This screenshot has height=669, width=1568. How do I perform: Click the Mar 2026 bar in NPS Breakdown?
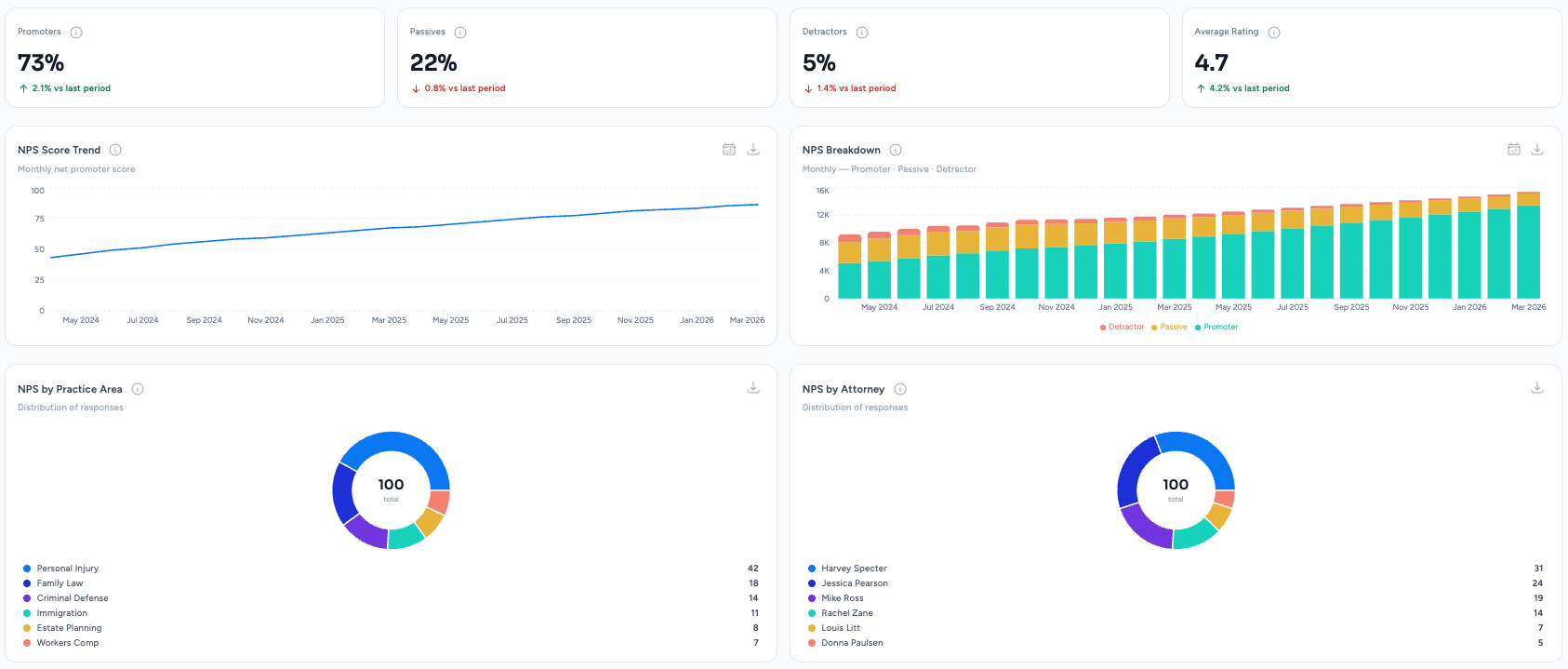coord(1528,245)
